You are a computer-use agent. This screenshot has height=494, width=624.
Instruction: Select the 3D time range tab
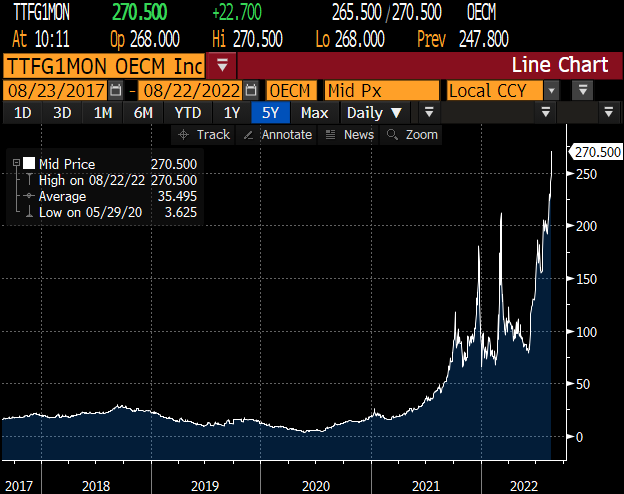pos(62,113)
